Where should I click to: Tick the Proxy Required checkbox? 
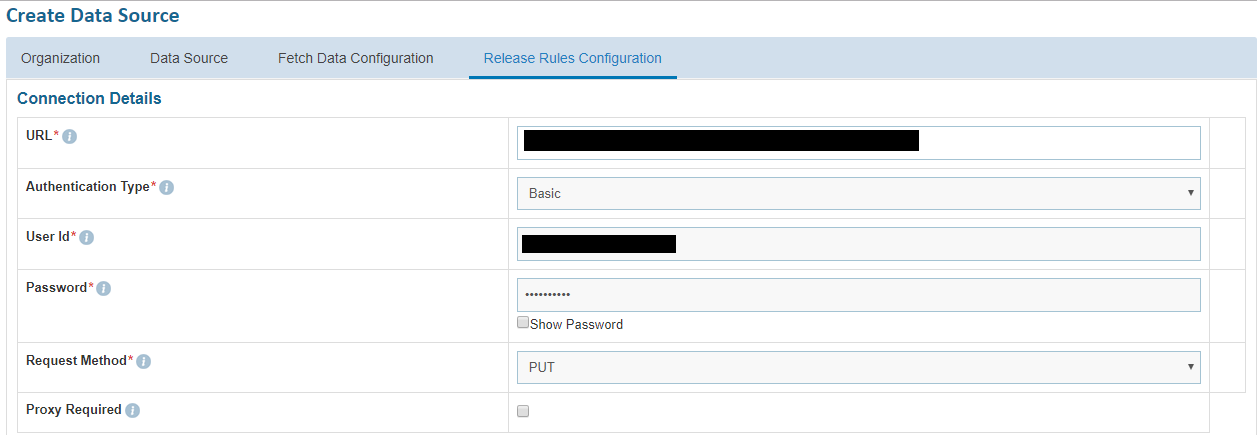523,411
